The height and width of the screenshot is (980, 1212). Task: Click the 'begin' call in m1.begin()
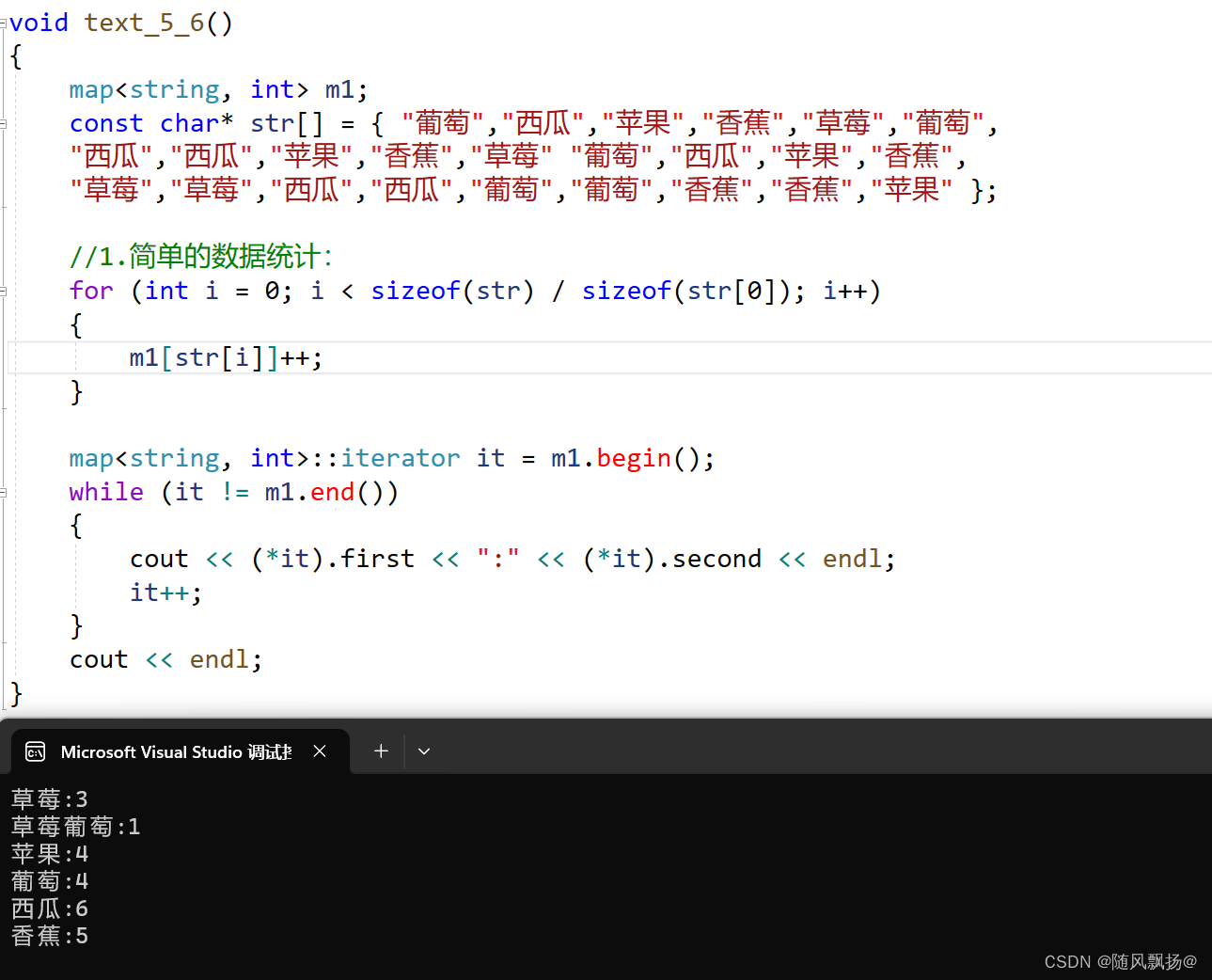pos(634,459)
